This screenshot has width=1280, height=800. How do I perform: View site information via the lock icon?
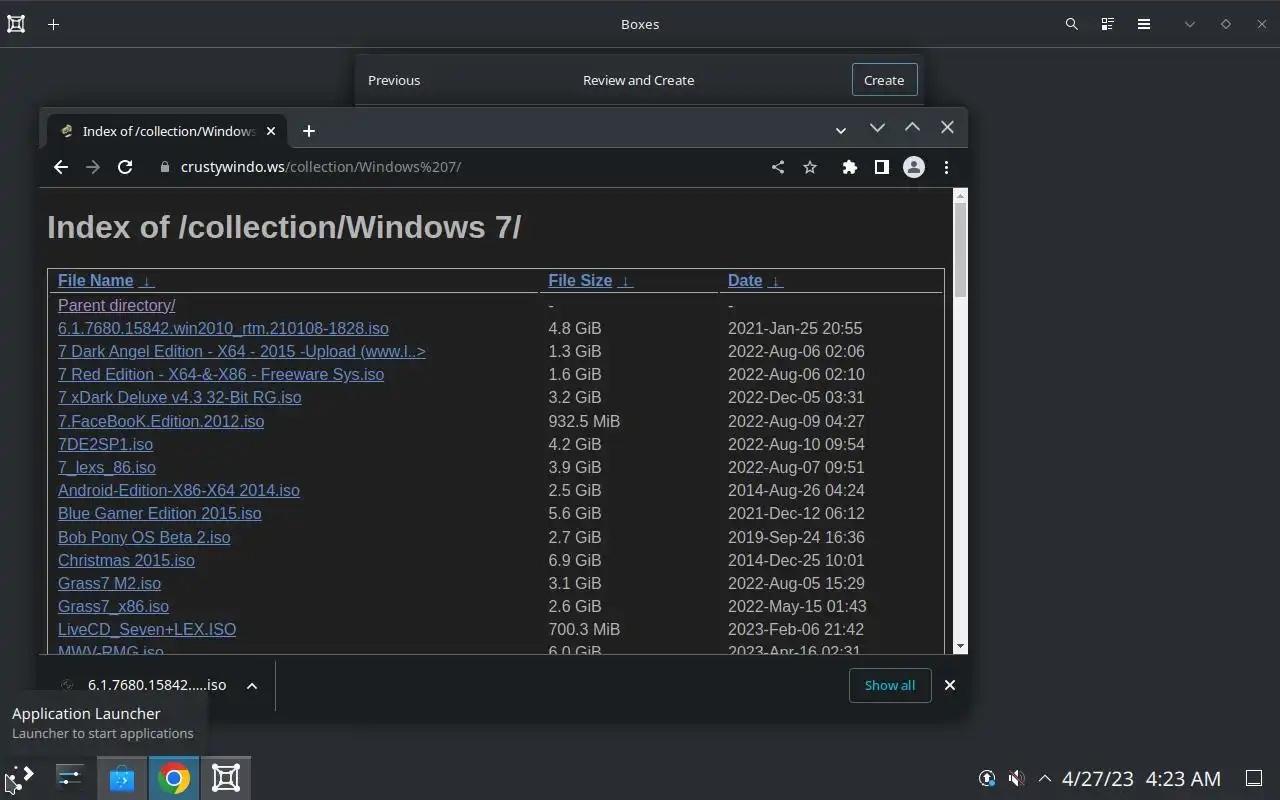[165, 167]
